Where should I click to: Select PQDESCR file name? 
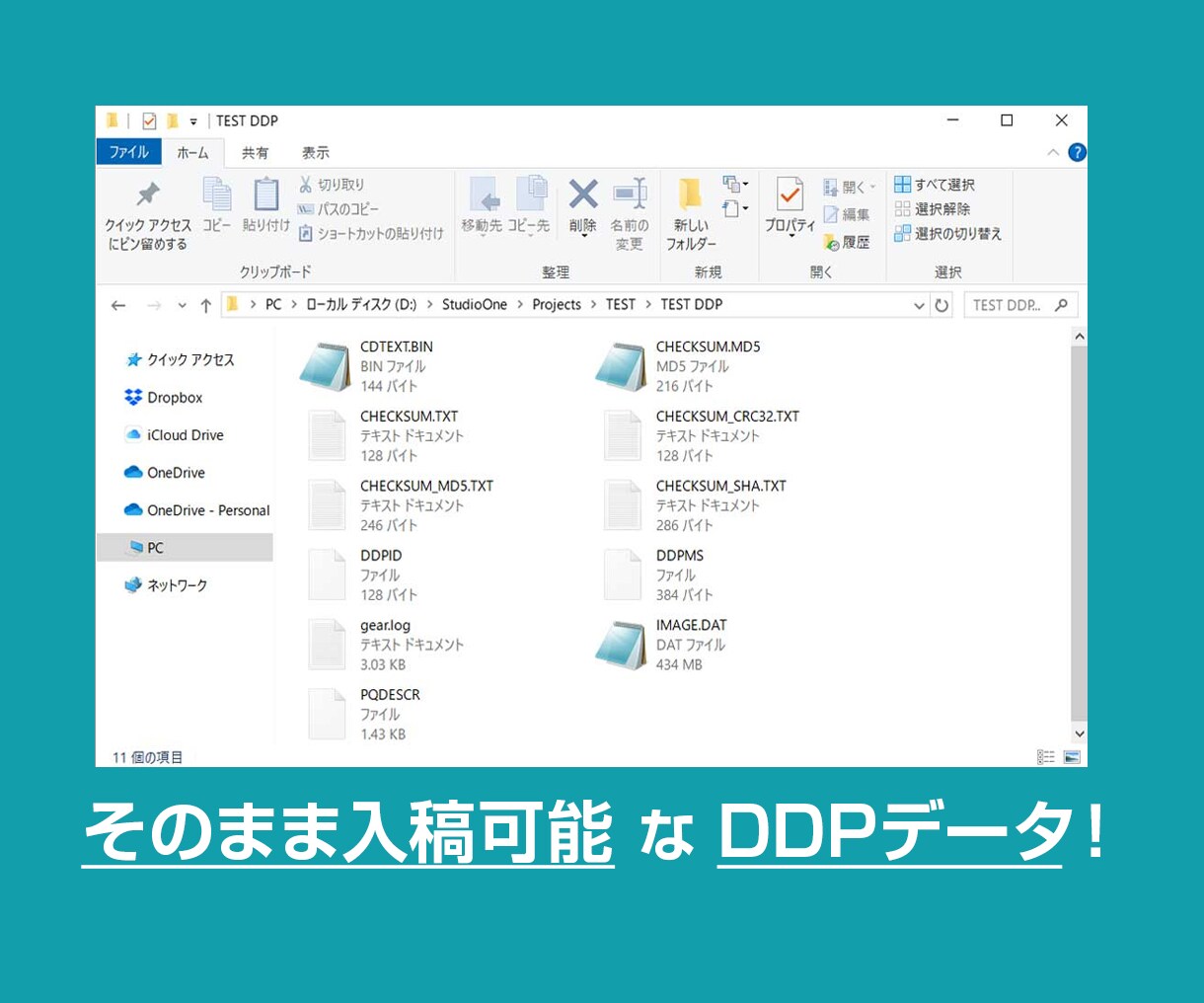coord(390,694)
